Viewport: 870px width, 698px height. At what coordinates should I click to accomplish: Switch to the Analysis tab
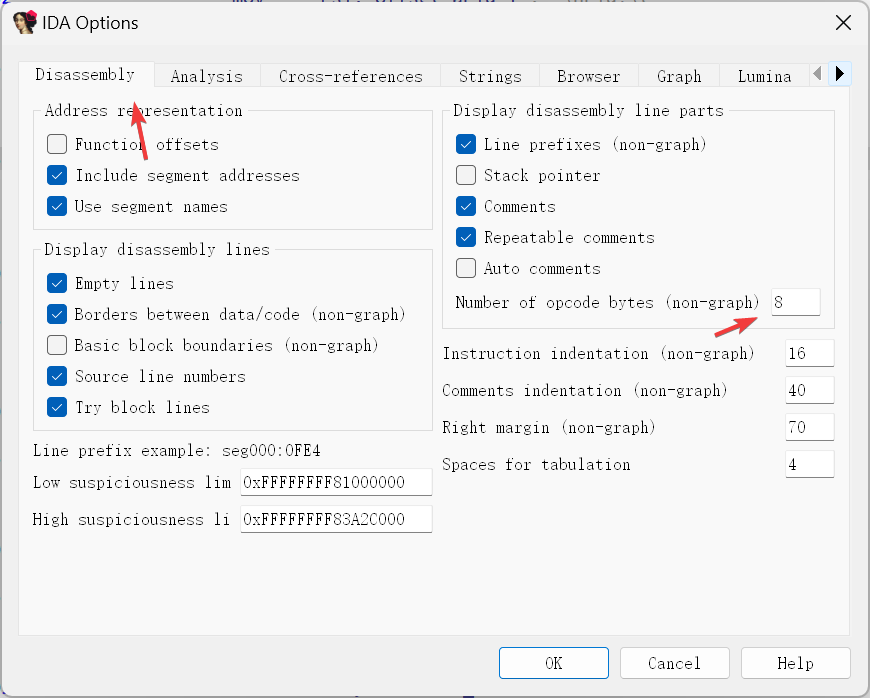206,76
